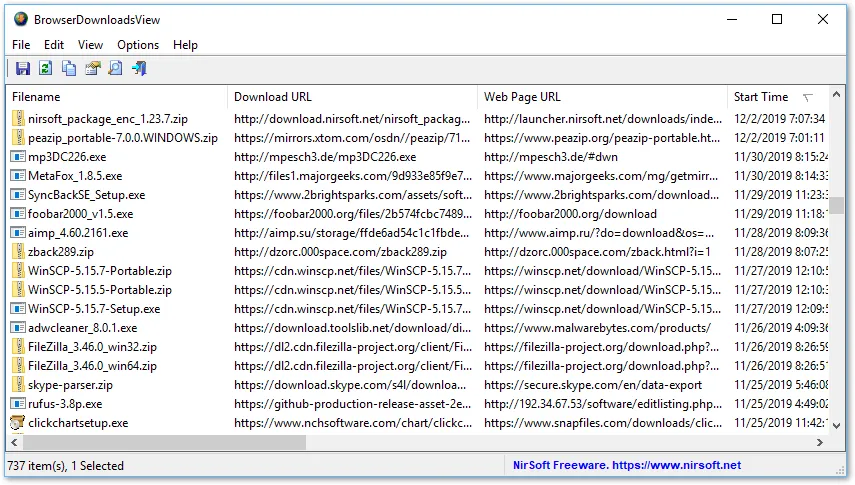The width and height of the screenshot is (855, 485).
Task: Click the http://foobar2000.org/download web page URL
Action: pos(570,214)
